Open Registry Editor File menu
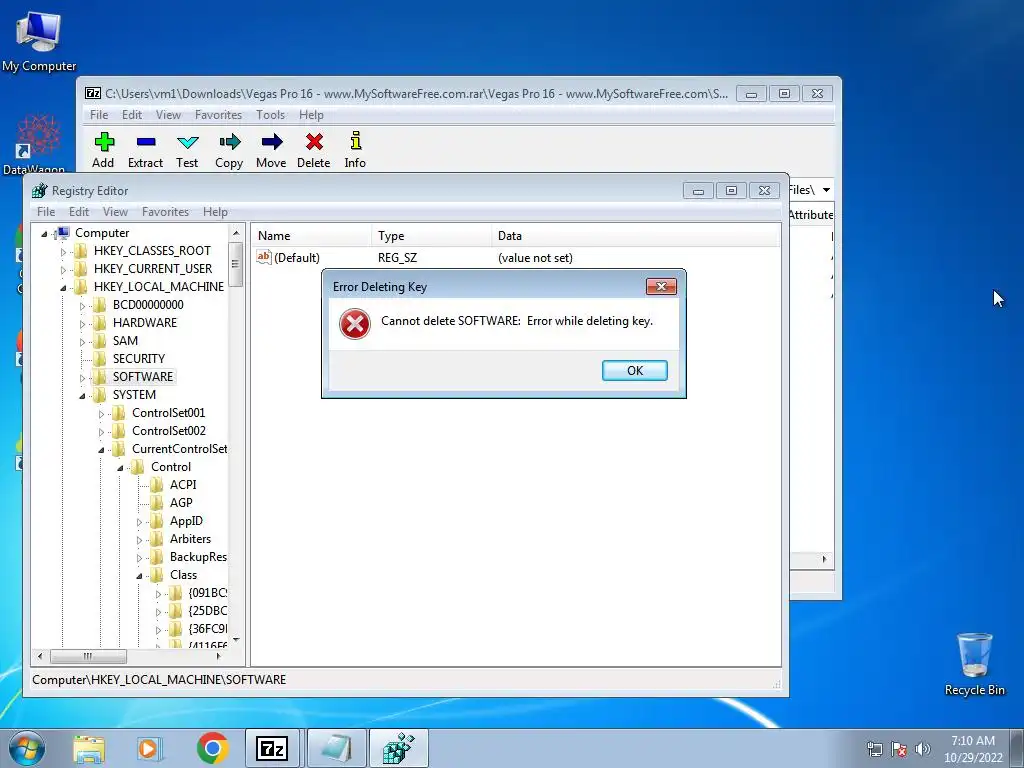Viewport: 1024px width, 768px height. [46, 212]
